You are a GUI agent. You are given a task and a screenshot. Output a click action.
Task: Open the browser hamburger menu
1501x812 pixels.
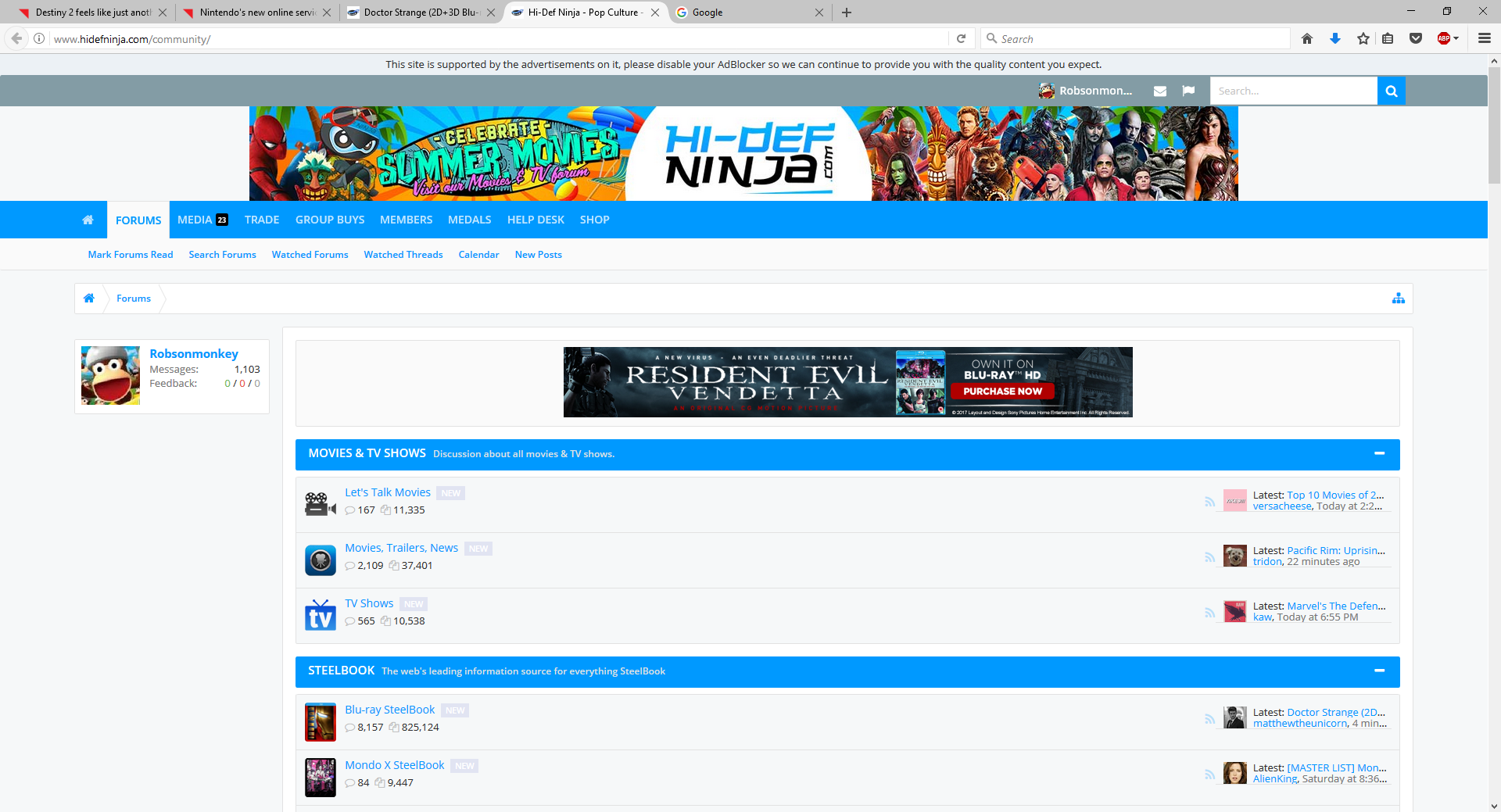1484,38
